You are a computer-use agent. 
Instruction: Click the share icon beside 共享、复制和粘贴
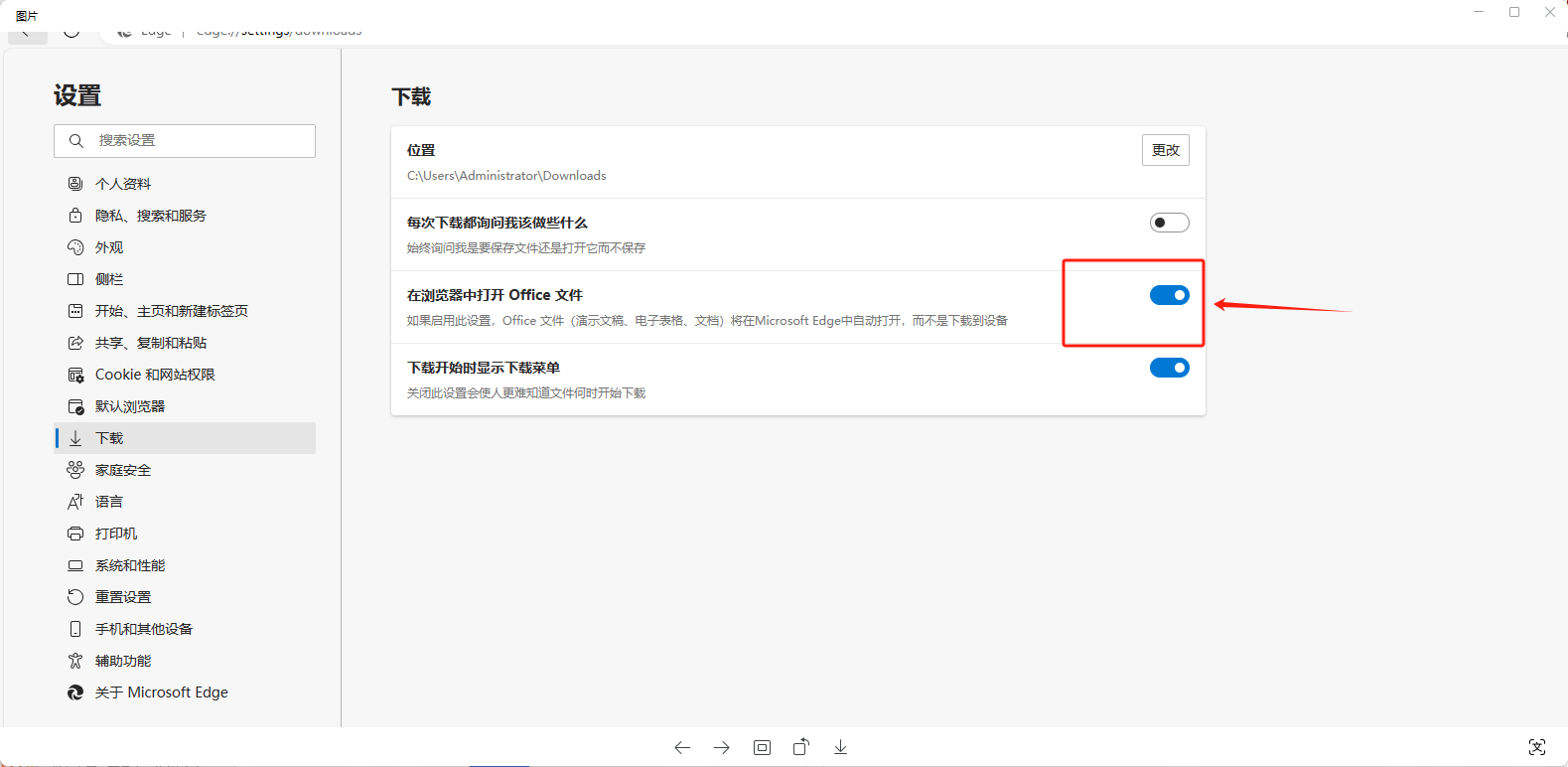pyautogui.click(x=75, y=343)
